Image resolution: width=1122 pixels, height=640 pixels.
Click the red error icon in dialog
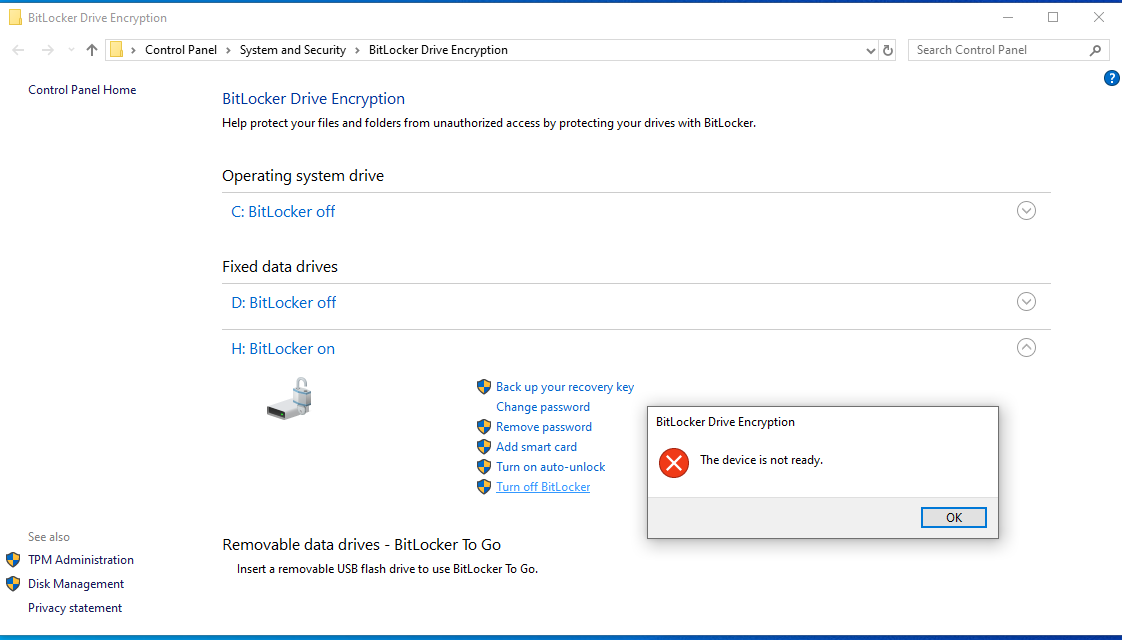tap(674, 462)
